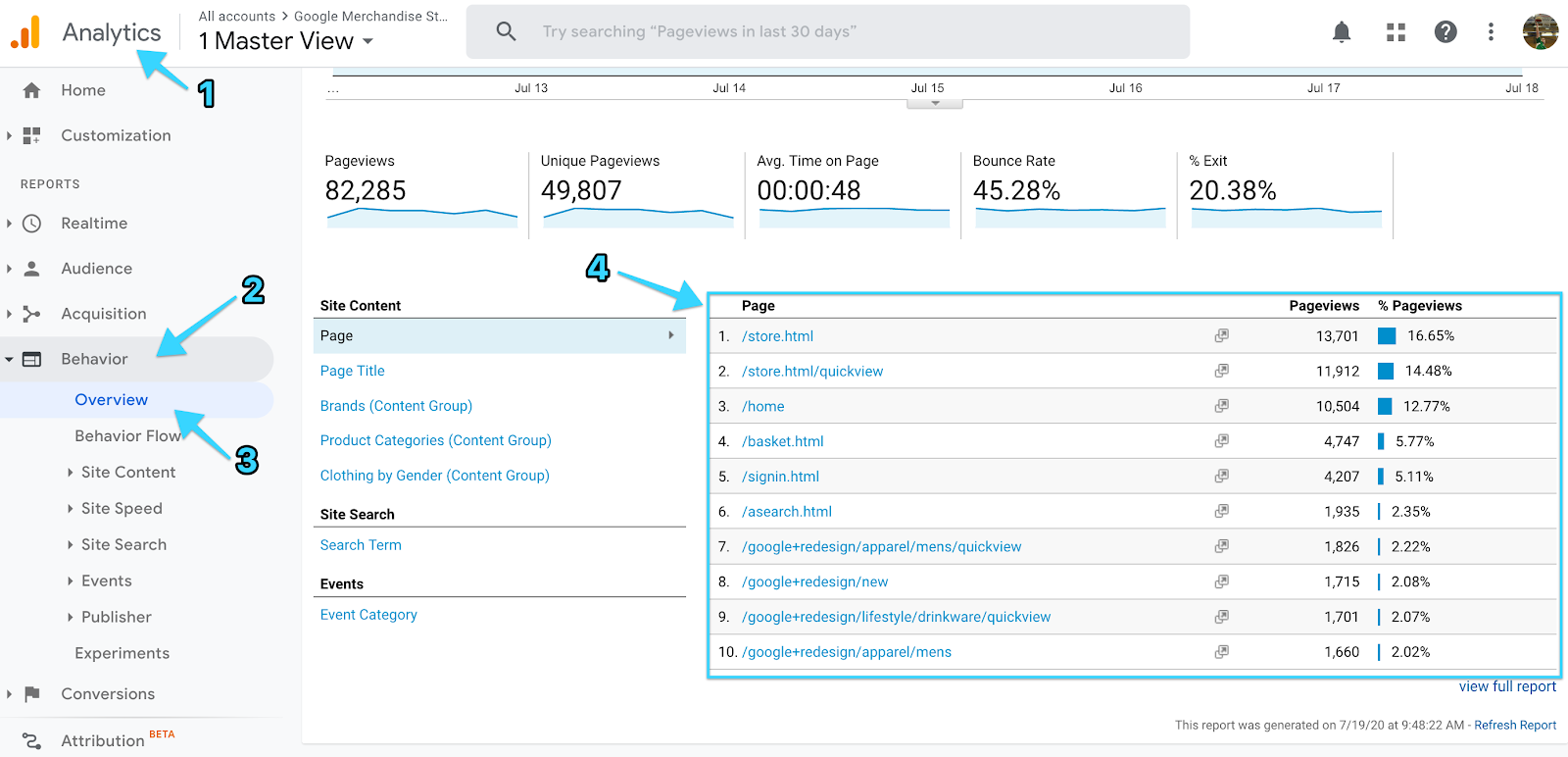
Task: Click the help question mark icon
Action: click(1445, 32)
